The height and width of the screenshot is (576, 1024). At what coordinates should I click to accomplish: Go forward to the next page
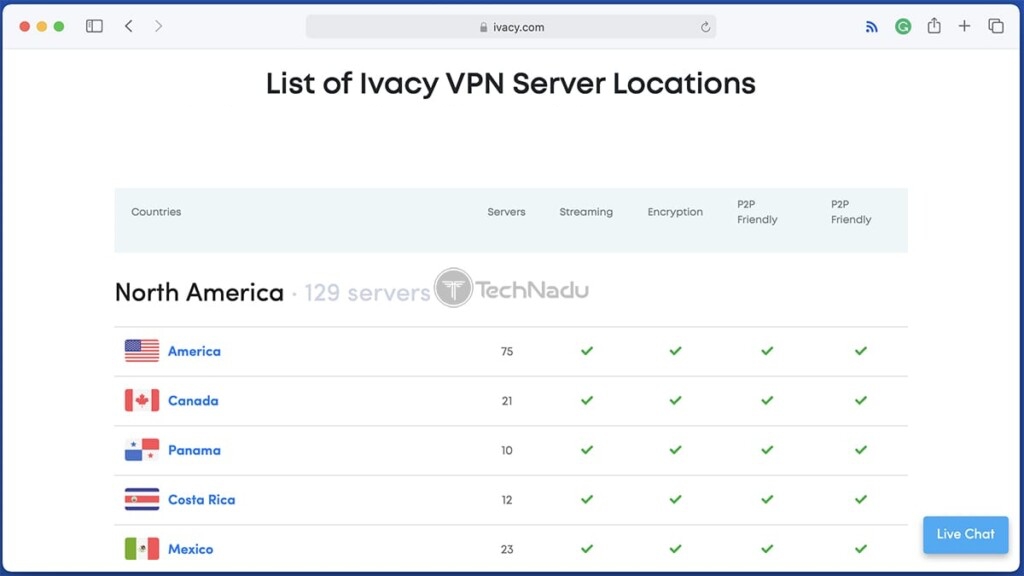tap(158, 26)
